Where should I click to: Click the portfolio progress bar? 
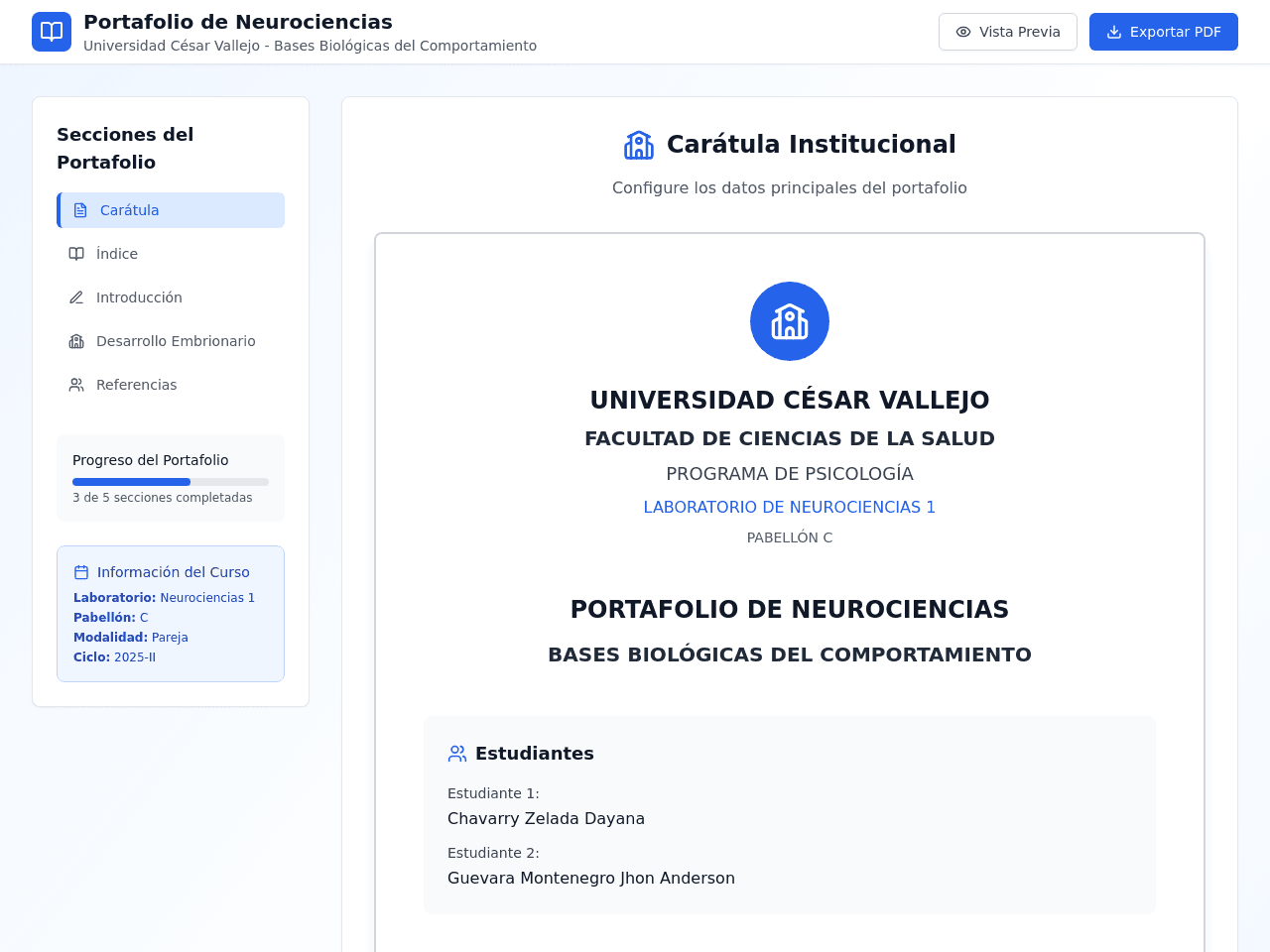171,482
